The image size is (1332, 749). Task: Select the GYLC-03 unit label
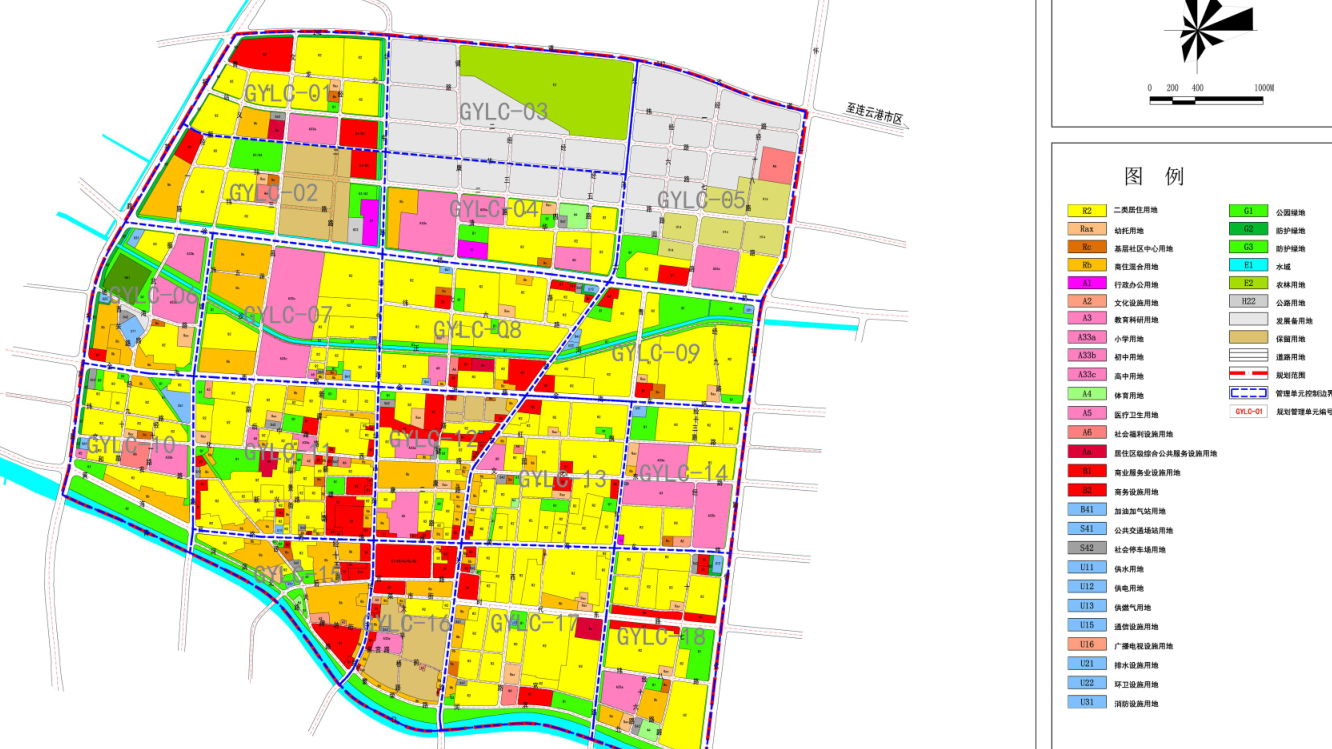click(503, 111)
